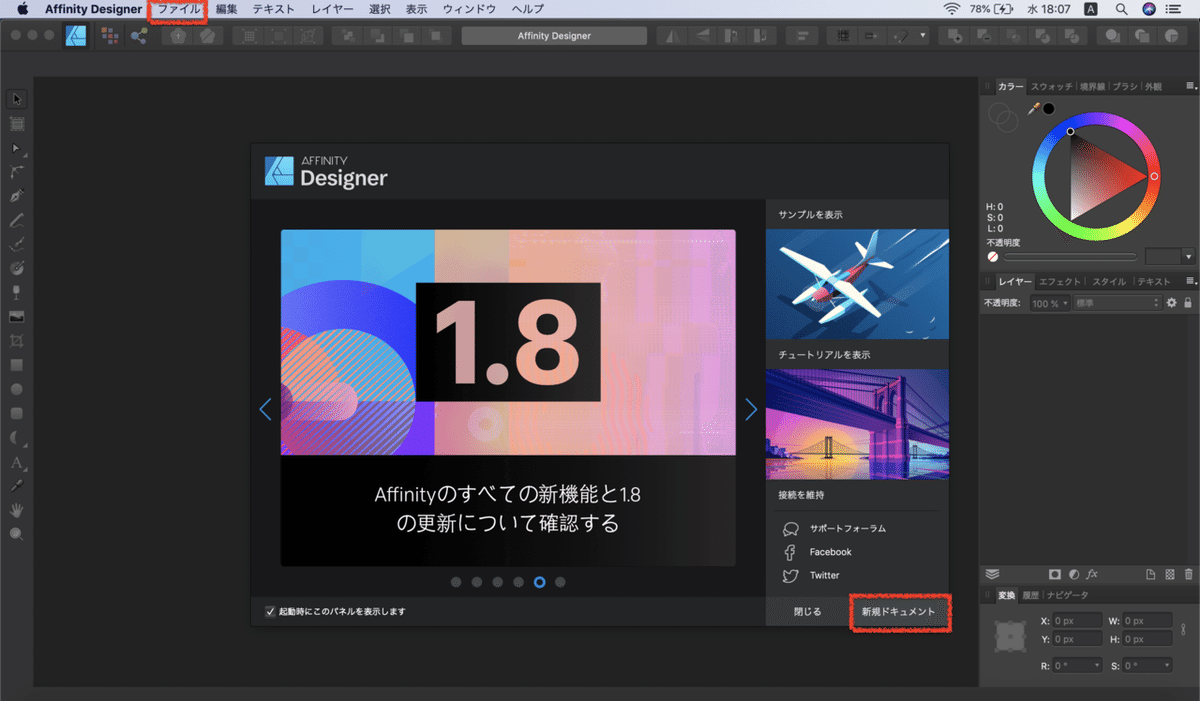
Task: Open the R rotation dropdown in 変換 panel
Action: (1097, 664)
